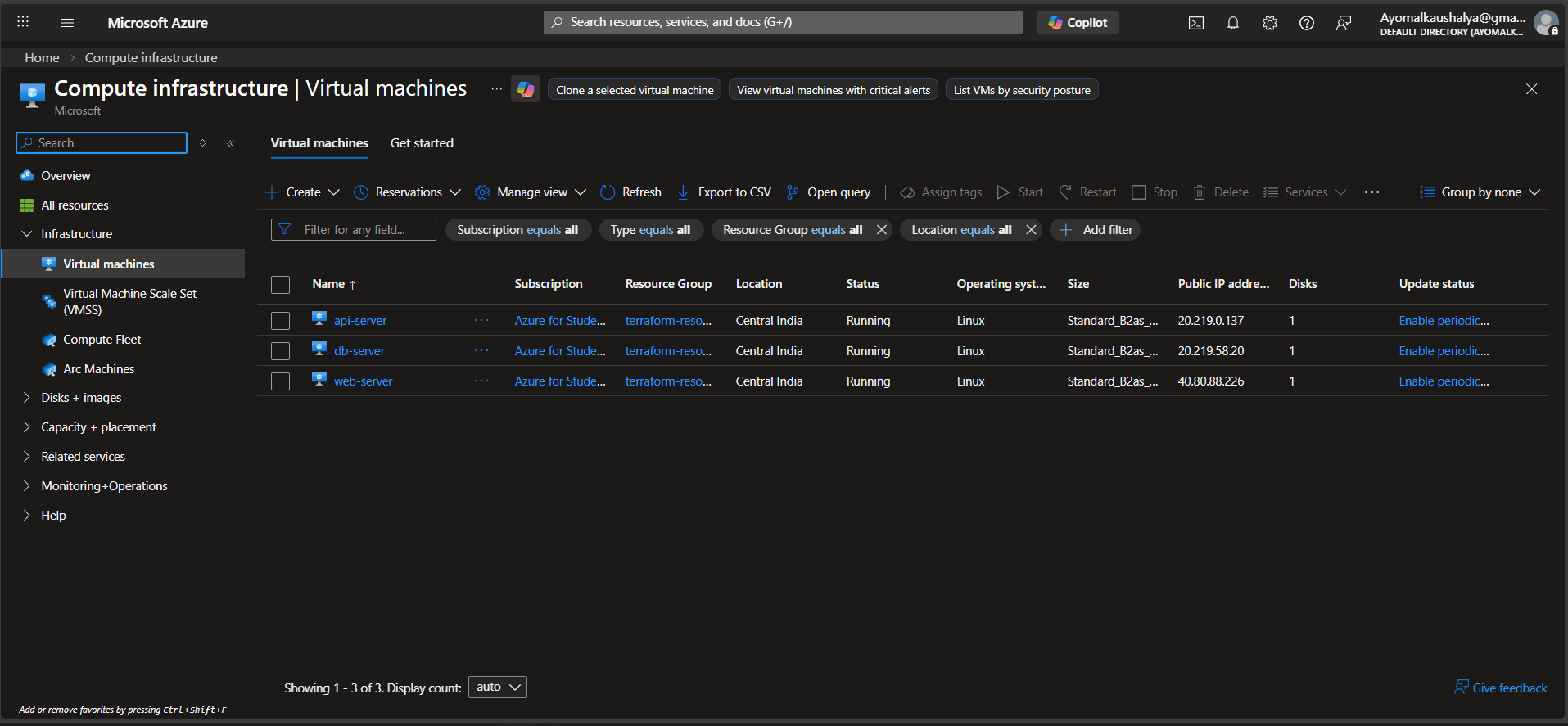Expand Related services in the sidebar
1568x726 pixels.
[x=26, y=457]
